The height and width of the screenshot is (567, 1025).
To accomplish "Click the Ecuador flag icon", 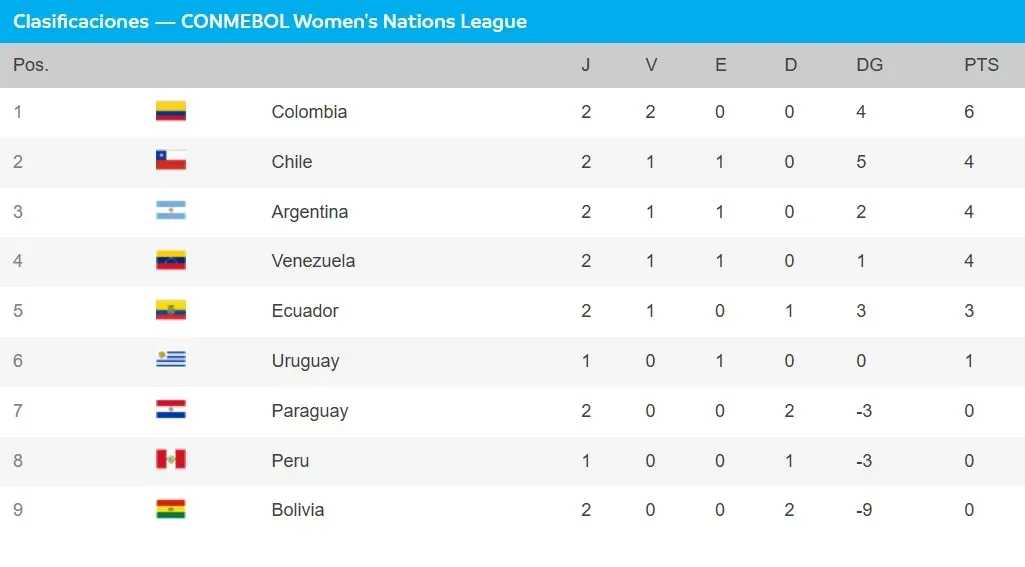I will [x=171, y=311].
